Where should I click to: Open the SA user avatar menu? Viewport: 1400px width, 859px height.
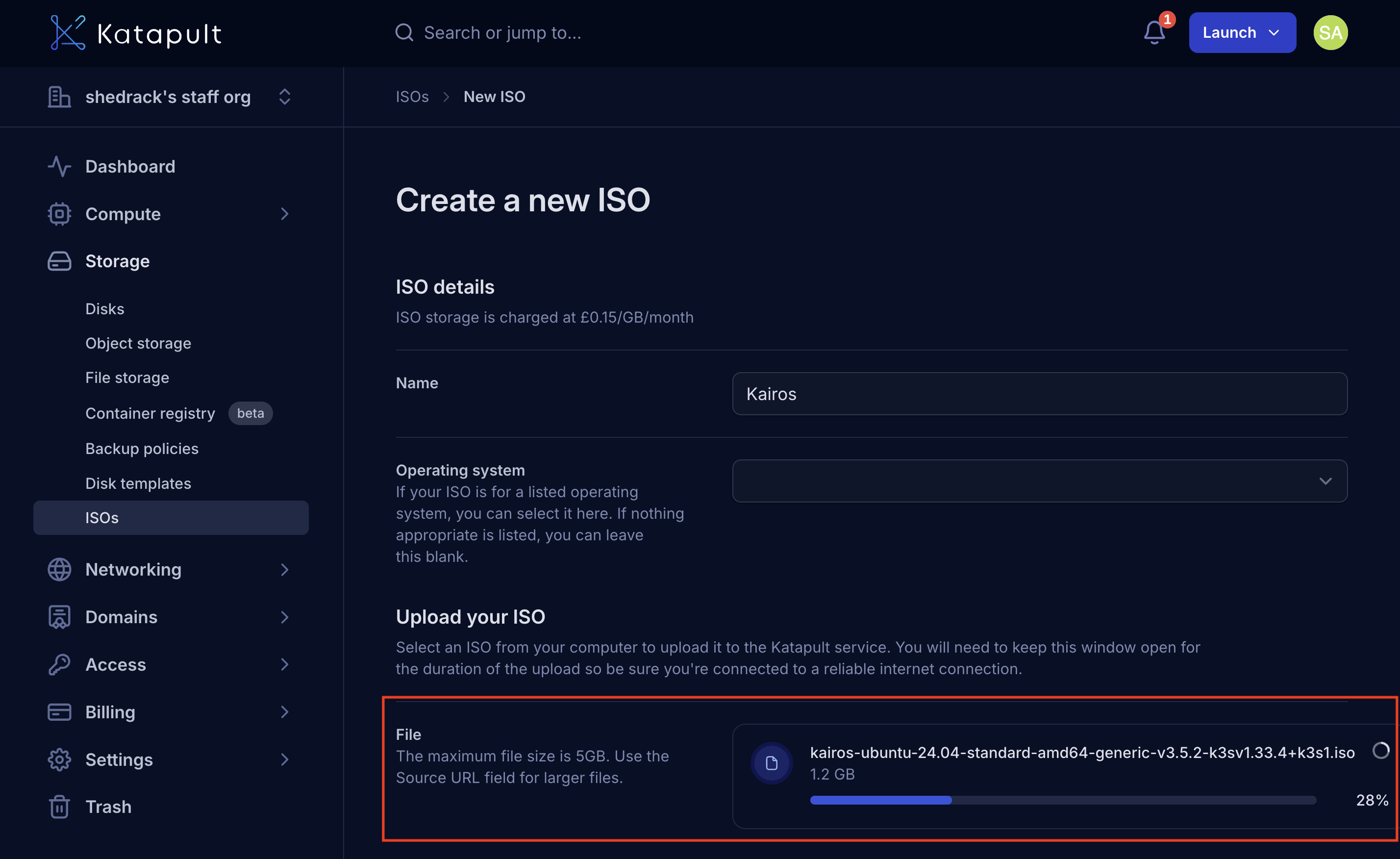1330,32
